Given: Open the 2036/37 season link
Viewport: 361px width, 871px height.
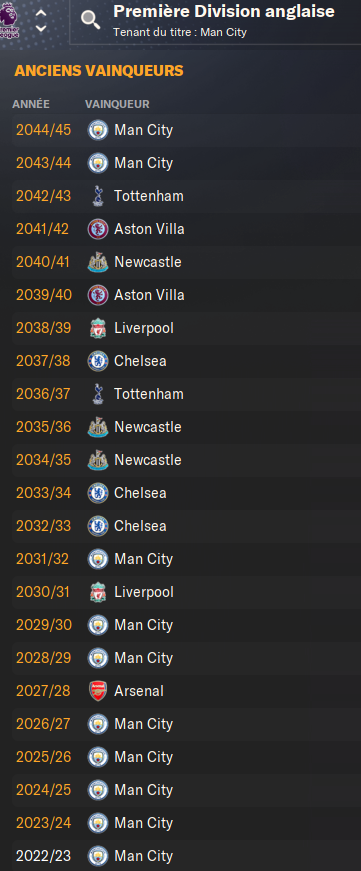Looking at the screenshot, I should tap(43, 394).
